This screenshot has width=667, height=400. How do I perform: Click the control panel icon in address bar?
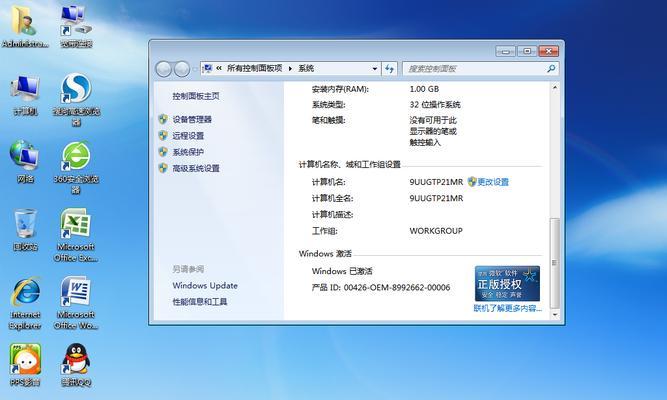click(208, 68)
